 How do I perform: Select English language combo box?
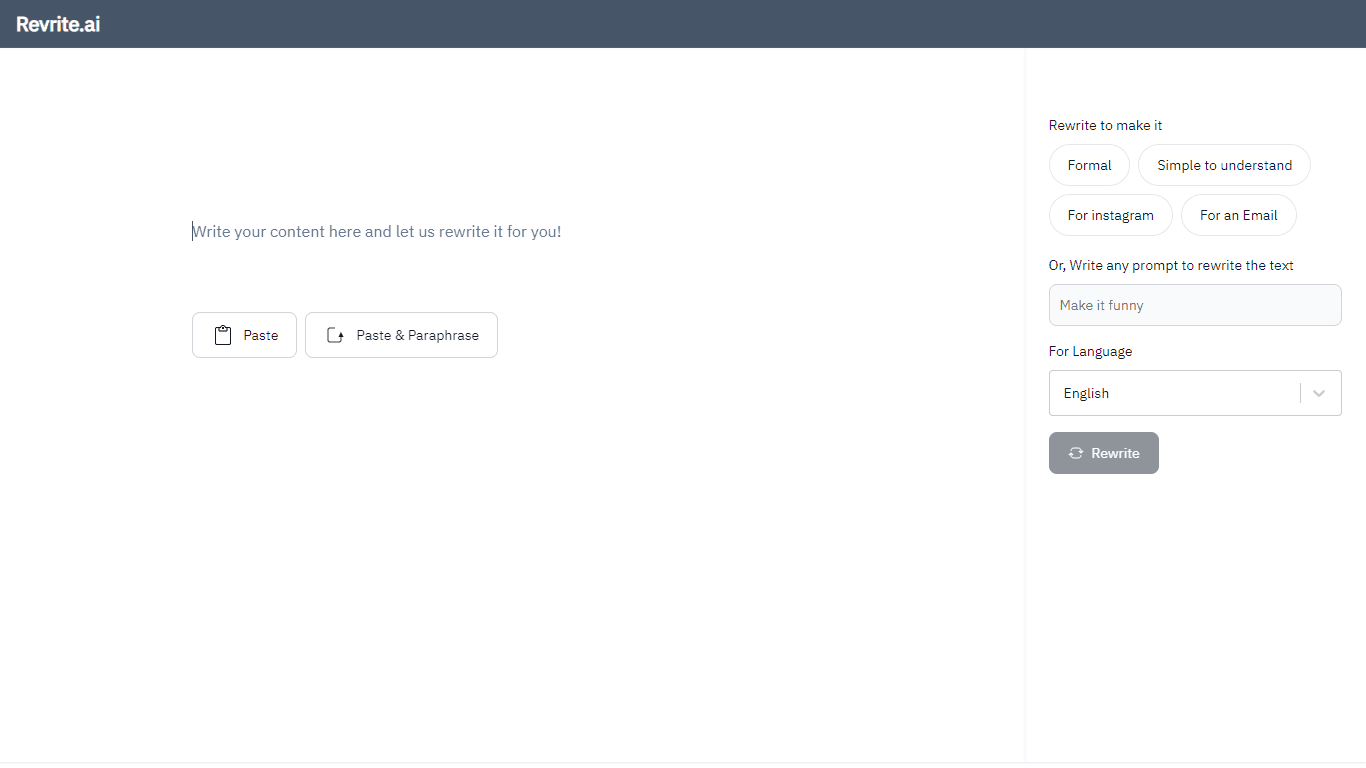click(x=1195, y=393)
